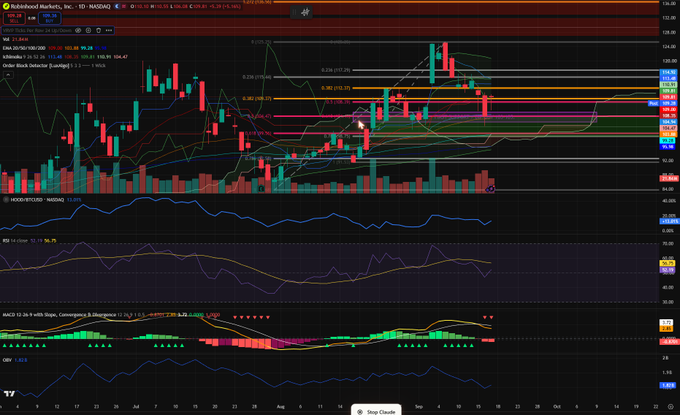The image size is (680, 415).
Task: Collapse the indicator legend with chevron arrow
Action: point(8,75)
